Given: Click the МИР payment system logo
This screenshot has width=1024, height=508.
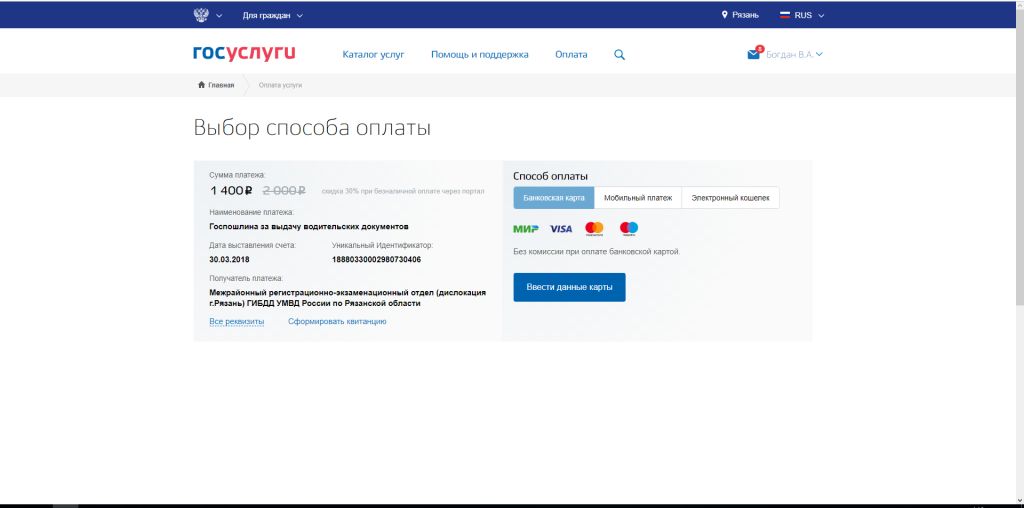Looking at the screenshot, I should pos(525,229).
